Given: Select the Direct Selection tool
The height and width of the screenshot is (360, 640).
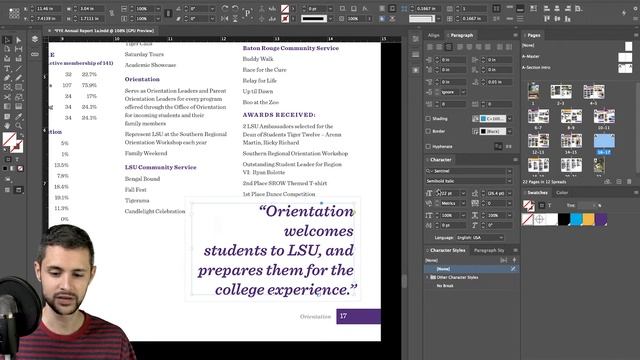Looking at the screenshot, I should coord(18,40).
